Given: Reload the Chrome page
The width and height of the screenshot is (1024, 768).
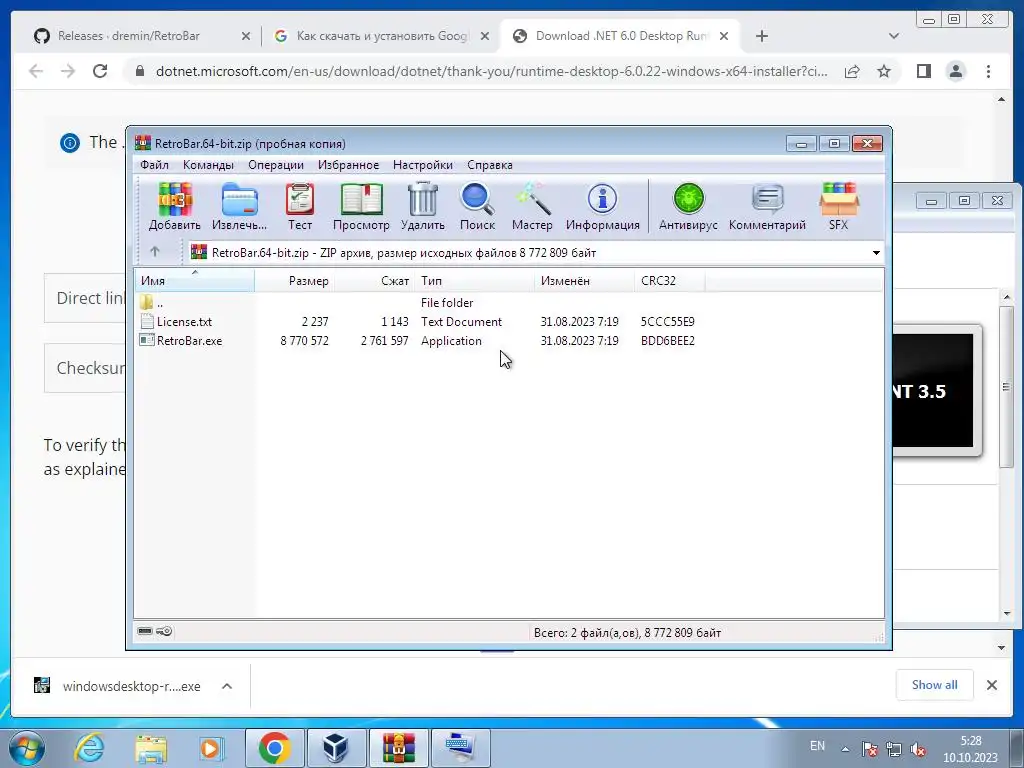Looking at the screenshot, I should (100, 71).
